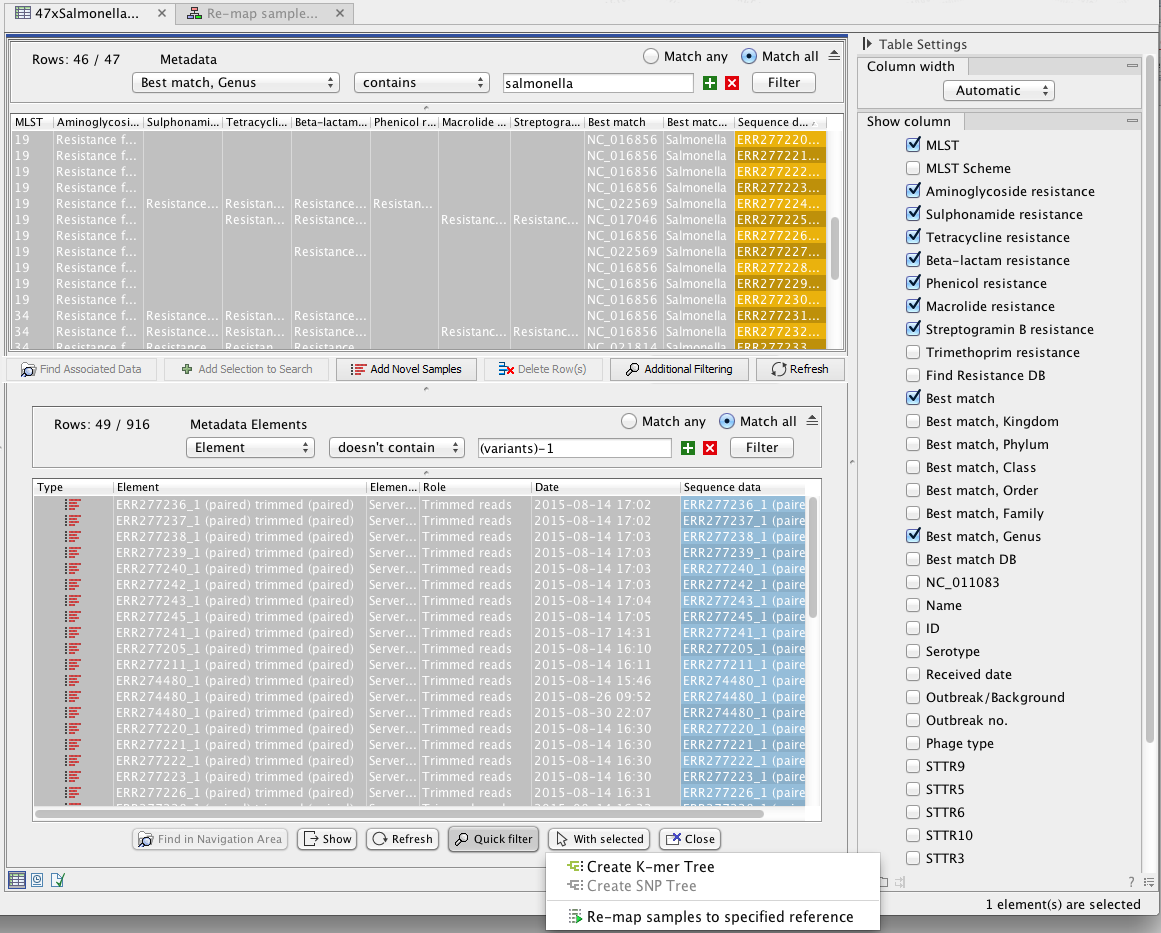
Task: Remove the filter row in Metadata Elements
Action: coord(710,448)
